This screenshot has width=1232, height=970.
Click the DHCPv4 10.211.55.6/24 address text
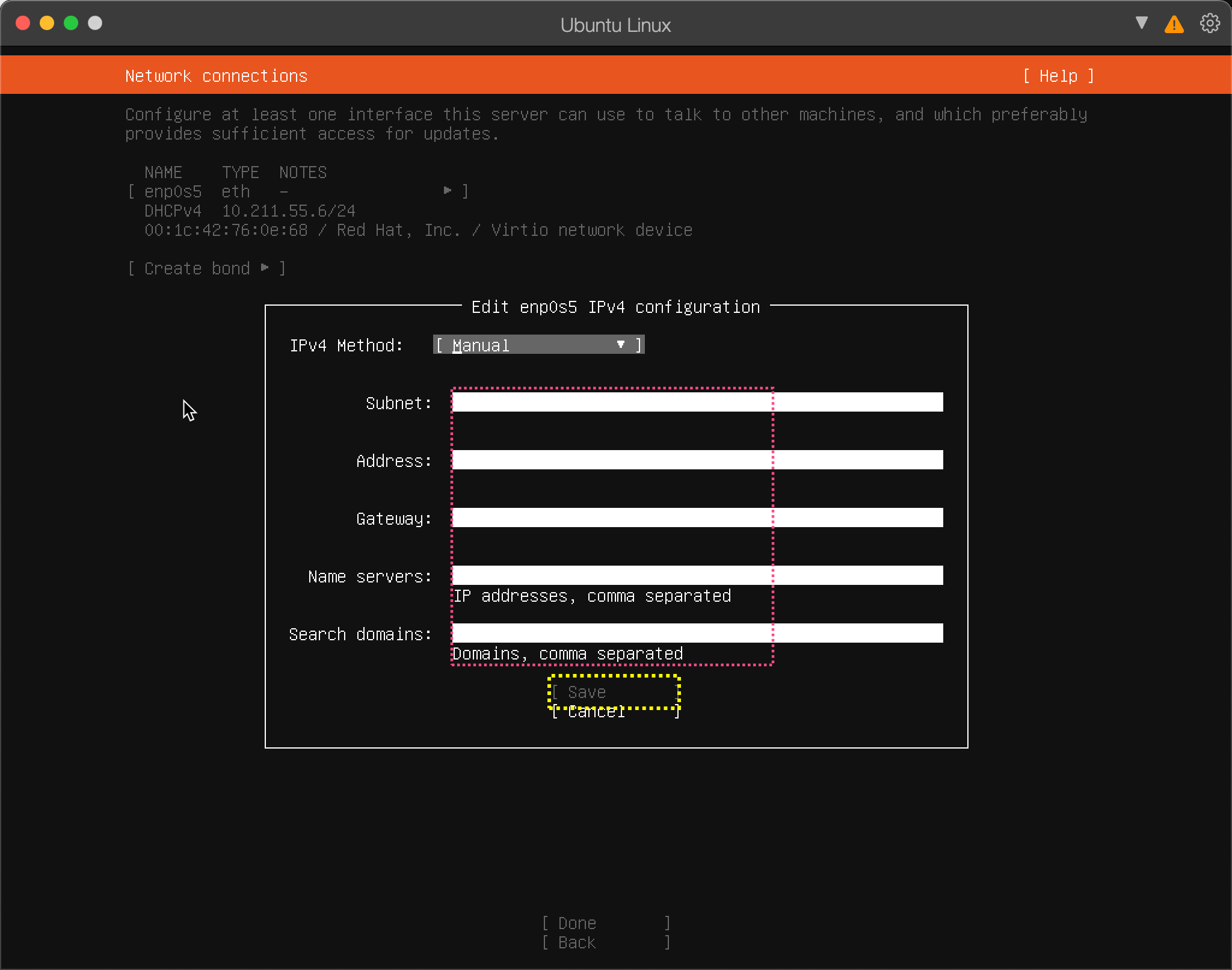click(250, 211)
